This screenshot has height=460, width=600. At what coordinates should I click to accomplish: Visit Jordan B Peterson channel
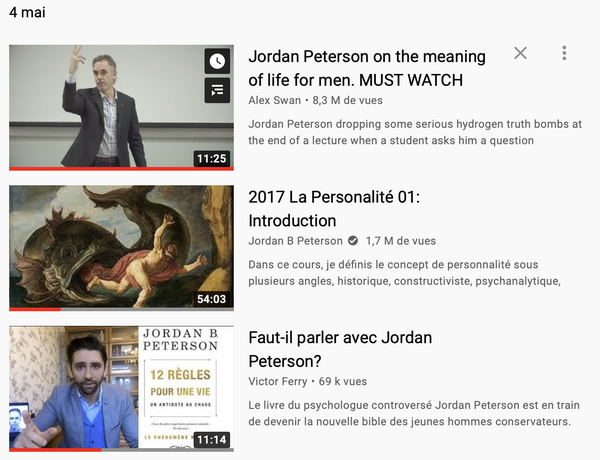tap(295, 241)
